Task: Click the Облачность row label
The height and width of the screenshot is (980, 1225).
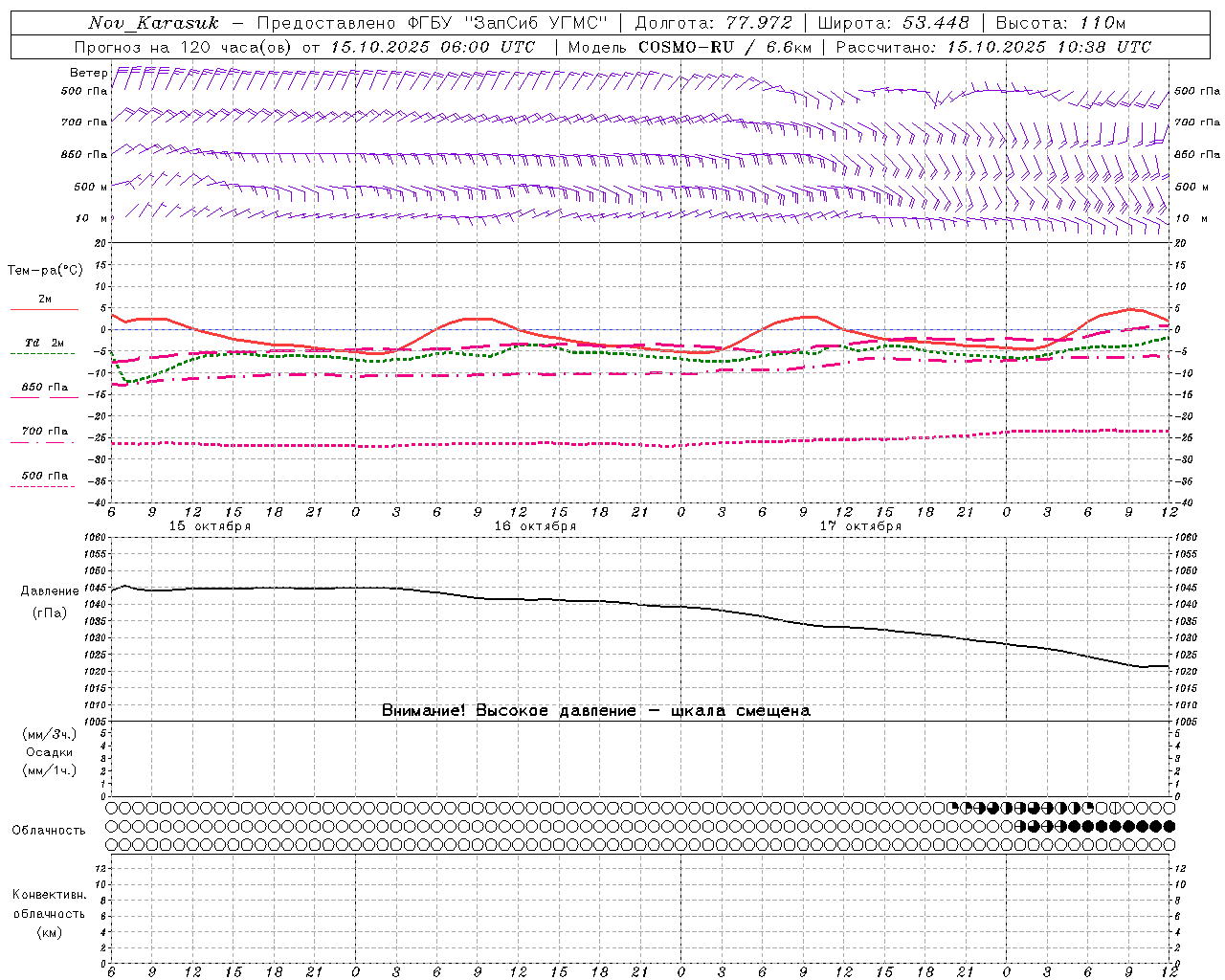Action: pyautogui.click(x=49, y=830)
